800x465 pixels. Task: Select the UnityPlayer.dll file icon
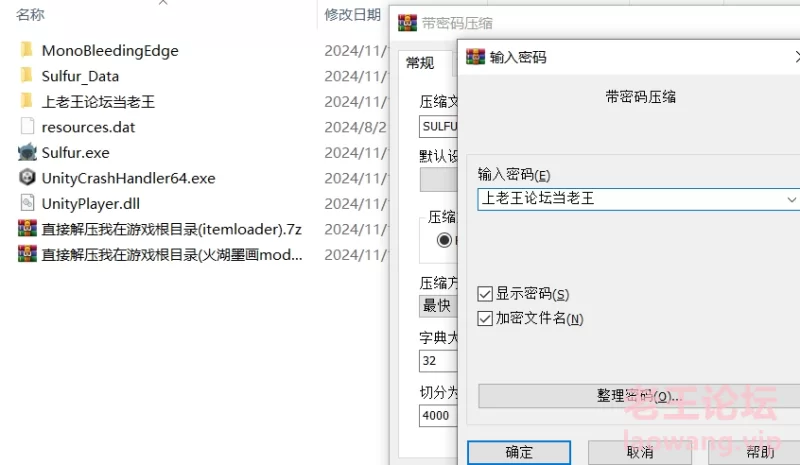27,203
